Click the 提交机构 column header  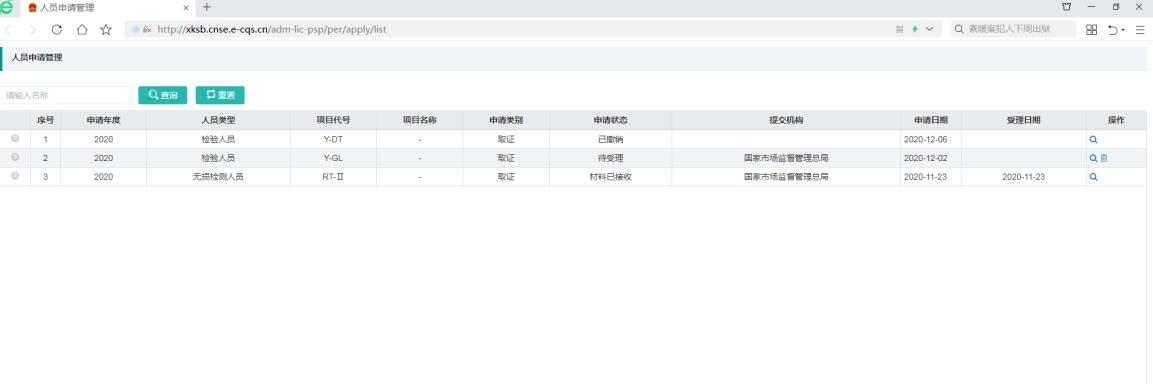pos(786,120)
